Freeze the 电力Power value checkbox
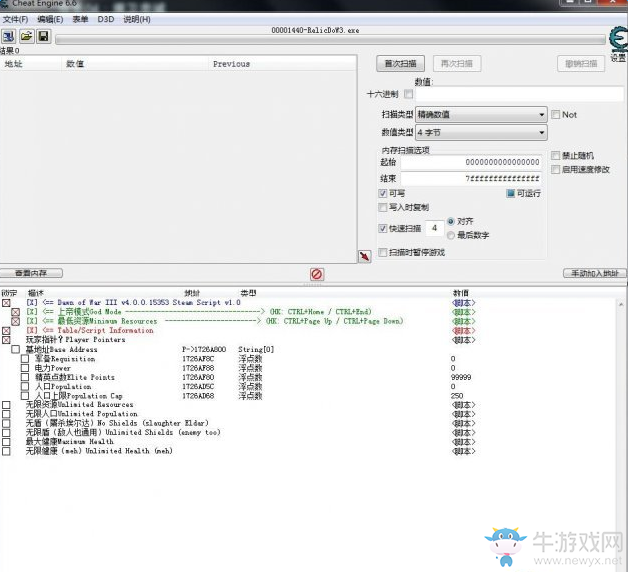This screenshot has width=628, height=572. [25, 368]
